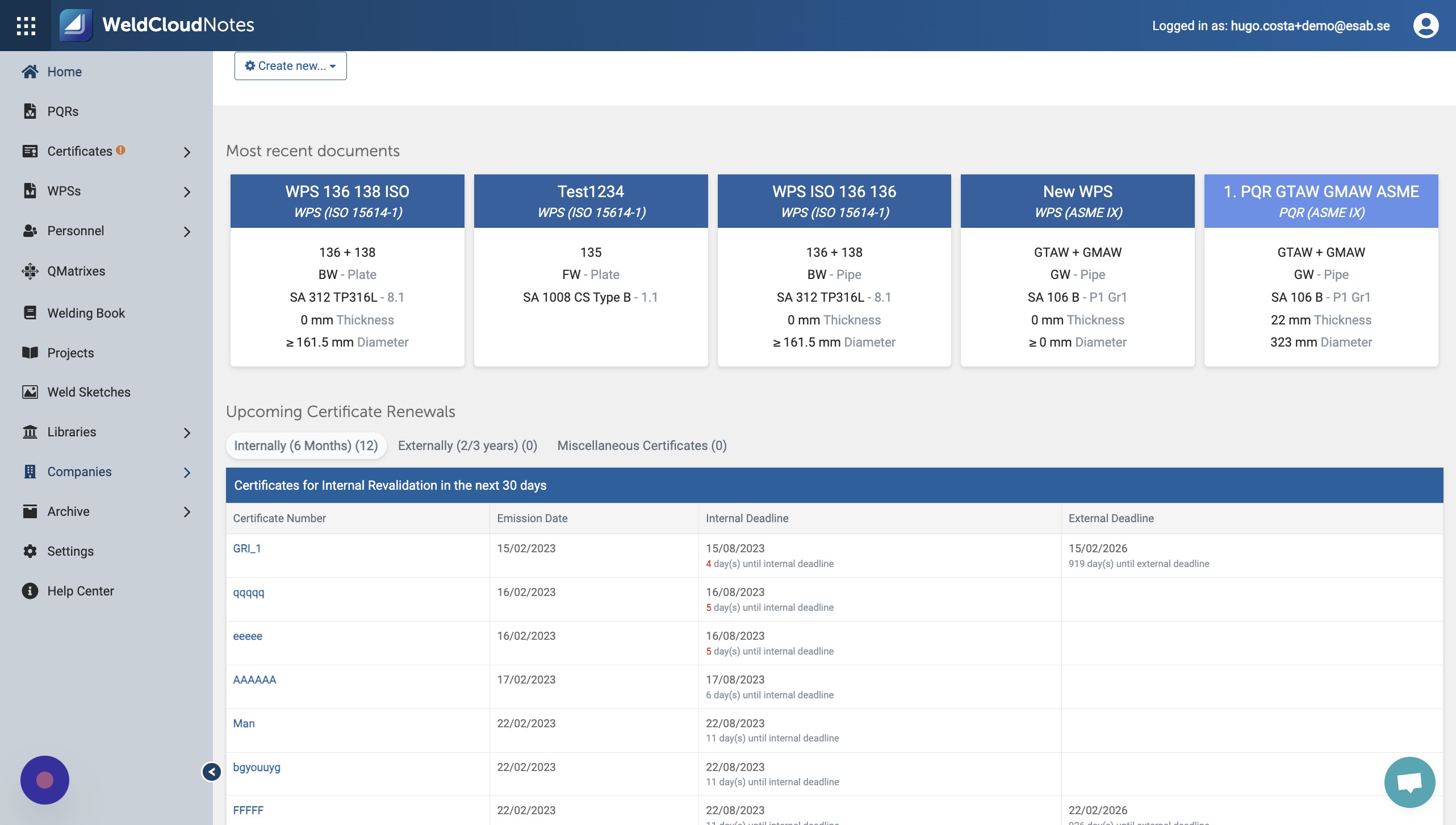Expand the Companies submenu chevron

(x=187, y=472)
